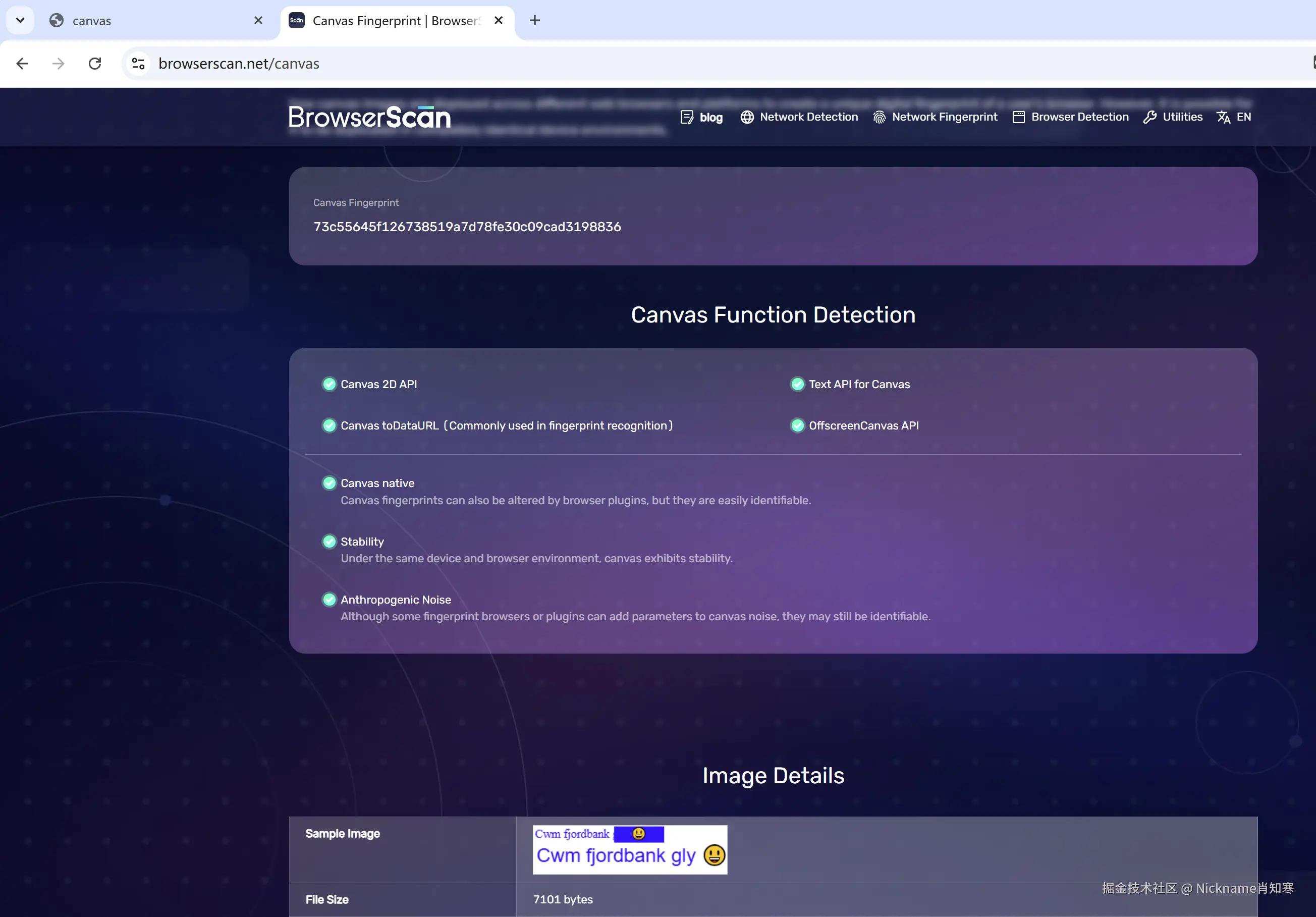
Task: Click the Canvas 2D API checkmark
Action: (329, 384)
